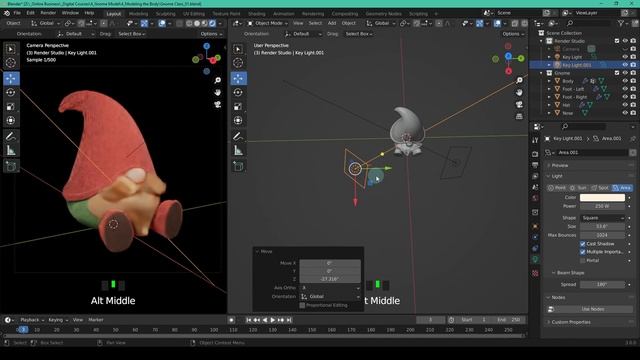Switch perspective/orthographic grid icon in User Perspective viewport
The image size is (640, 360).
point(519,117)
